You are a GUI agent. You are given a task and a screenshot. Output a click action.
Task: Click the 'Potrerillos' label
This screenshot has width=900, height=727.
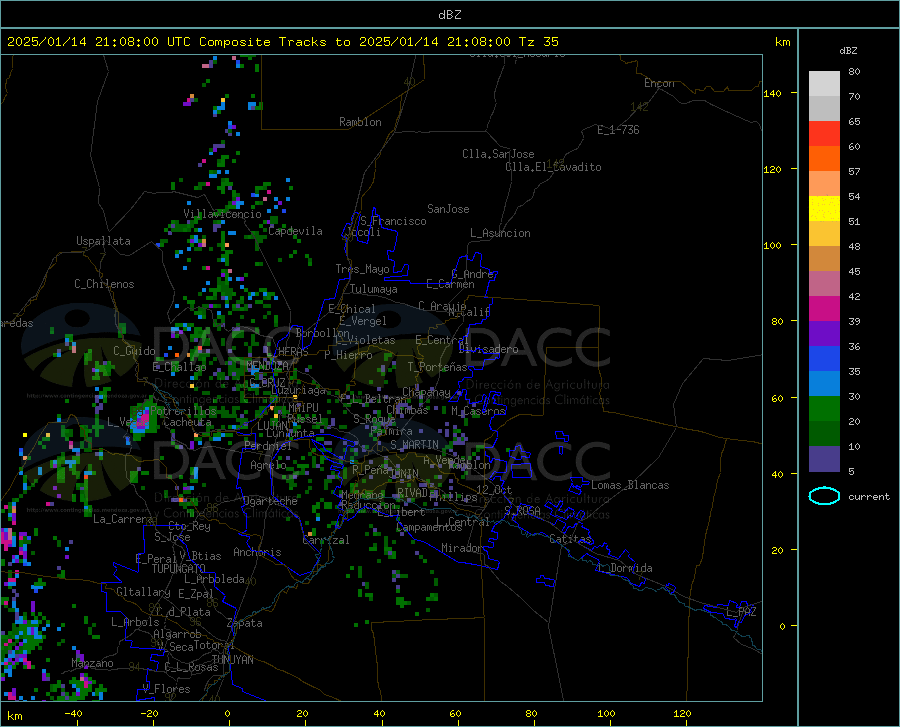coord(183,411)
